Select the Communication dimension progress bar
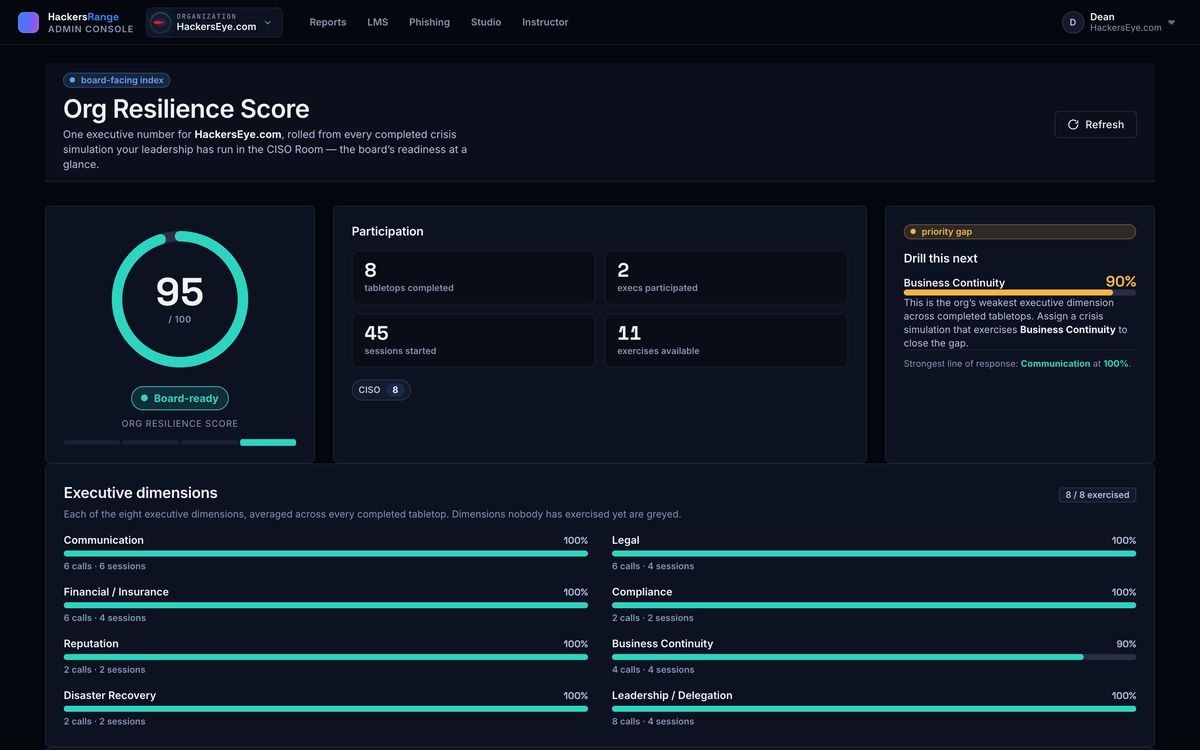The image size is (1200, 750). point(326,553)
